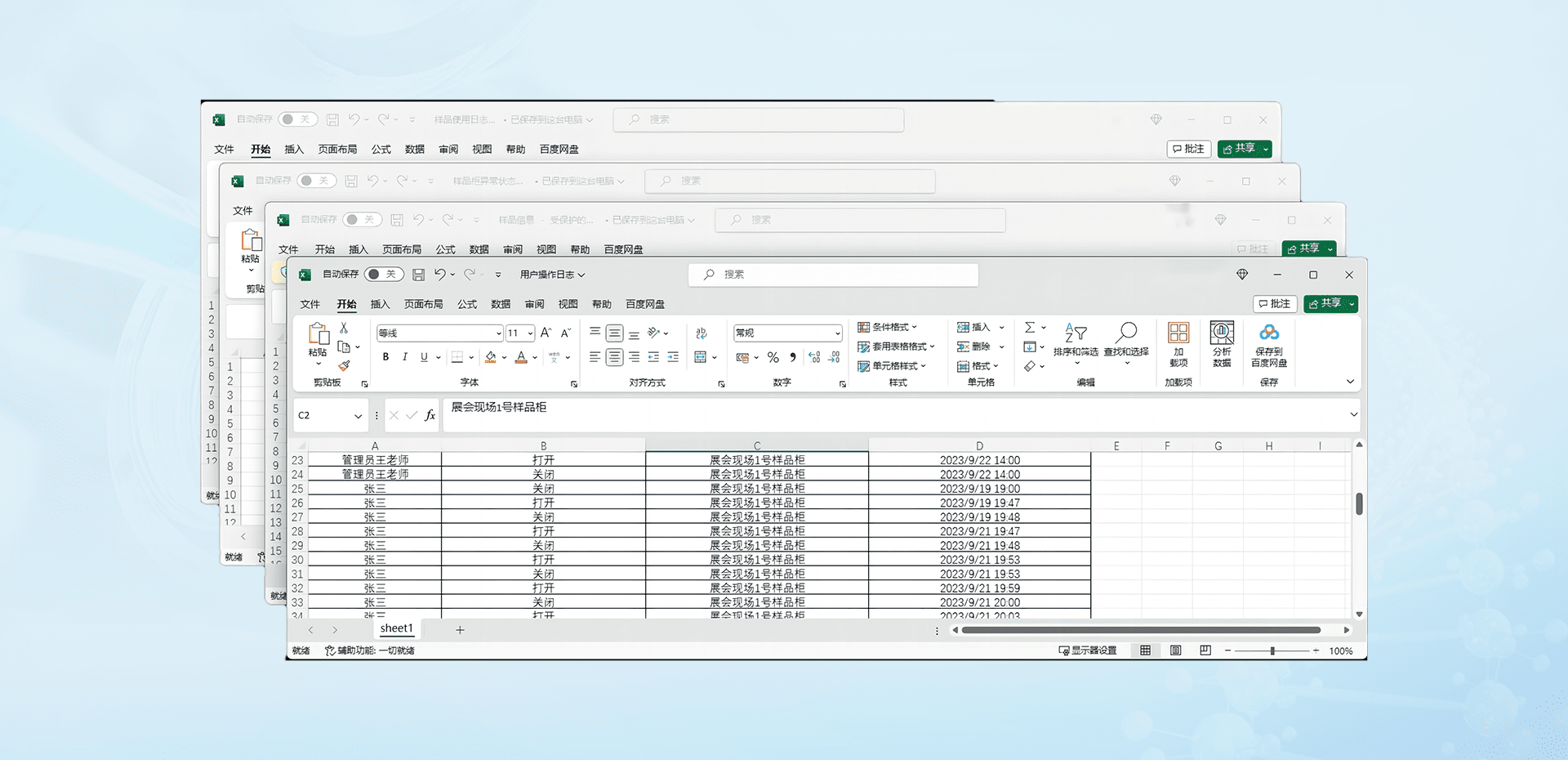The image size is (1568, 760).
Task: Click the Cut scissors icon
Action: click(344, 328)
